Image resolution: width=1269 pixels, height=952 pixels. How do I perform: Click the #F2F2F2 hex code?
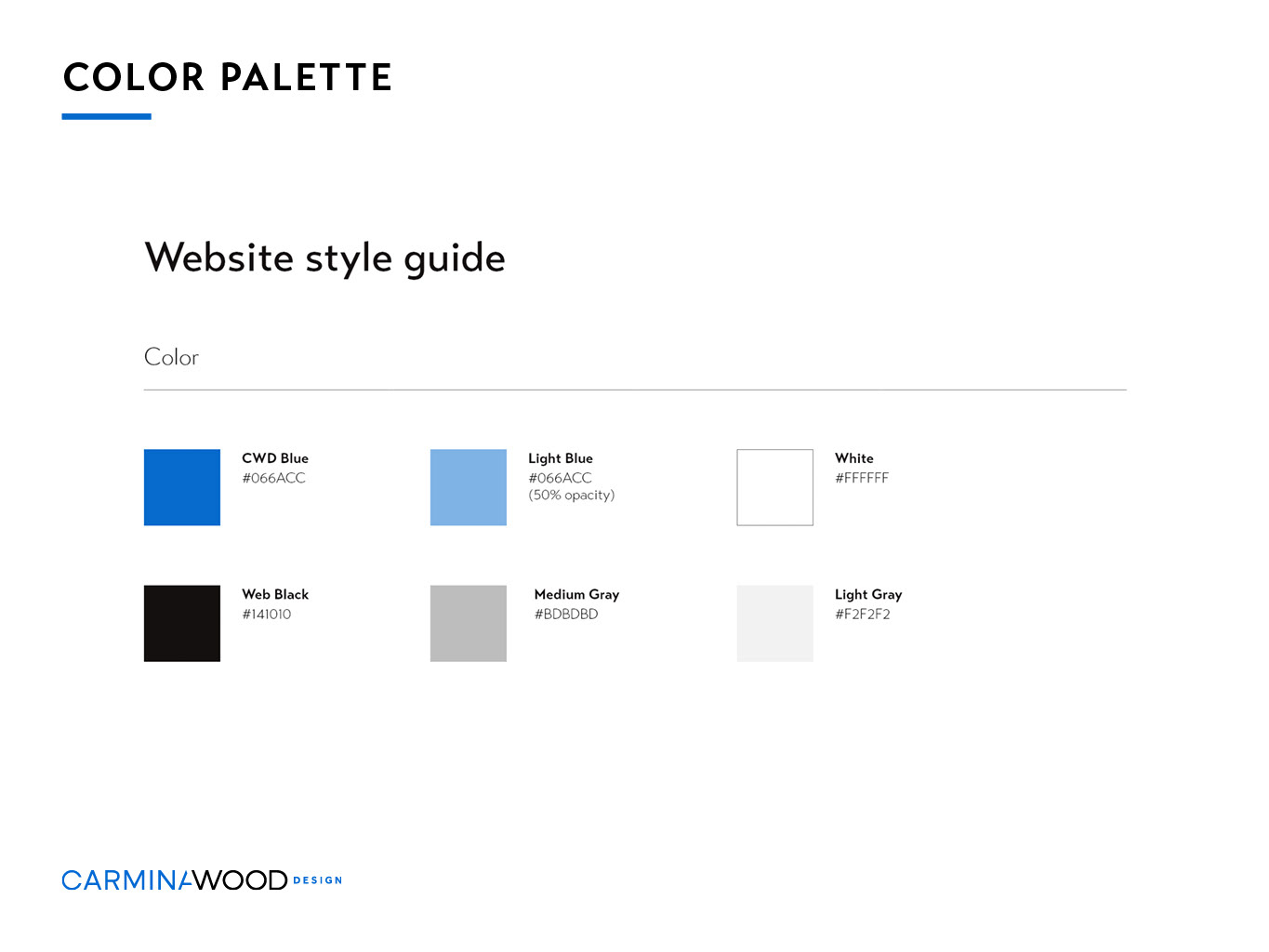tap(863, 614)
